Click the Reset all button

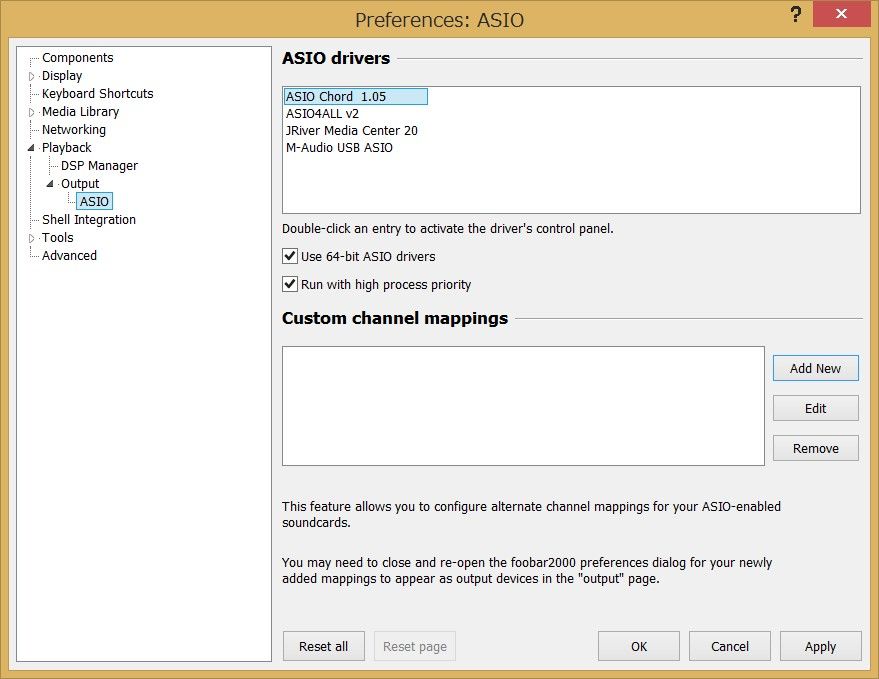tap(323, 646)
